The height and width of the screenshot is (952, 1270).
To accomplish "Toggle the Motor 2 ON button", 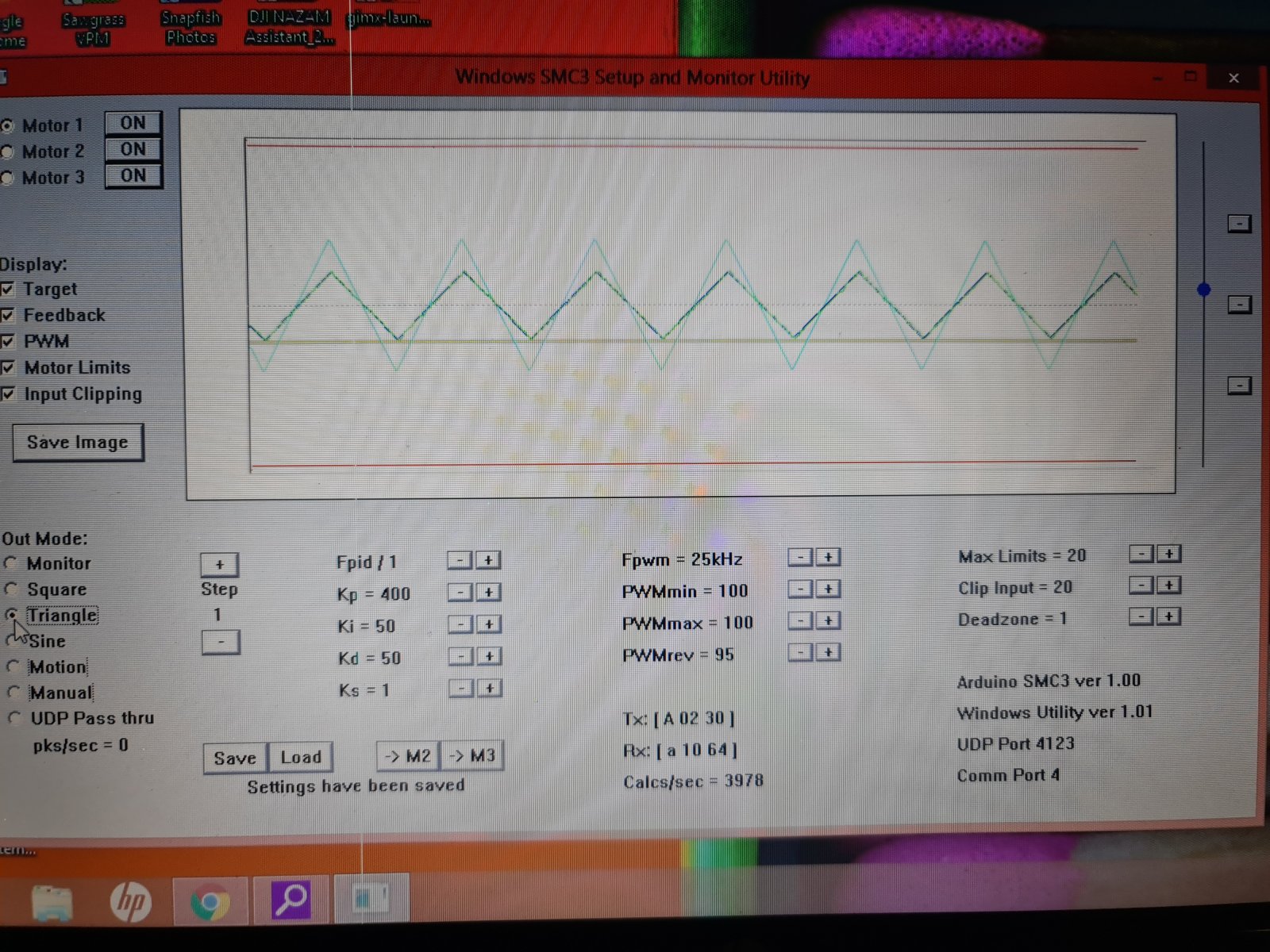I will tap(133, 149).
